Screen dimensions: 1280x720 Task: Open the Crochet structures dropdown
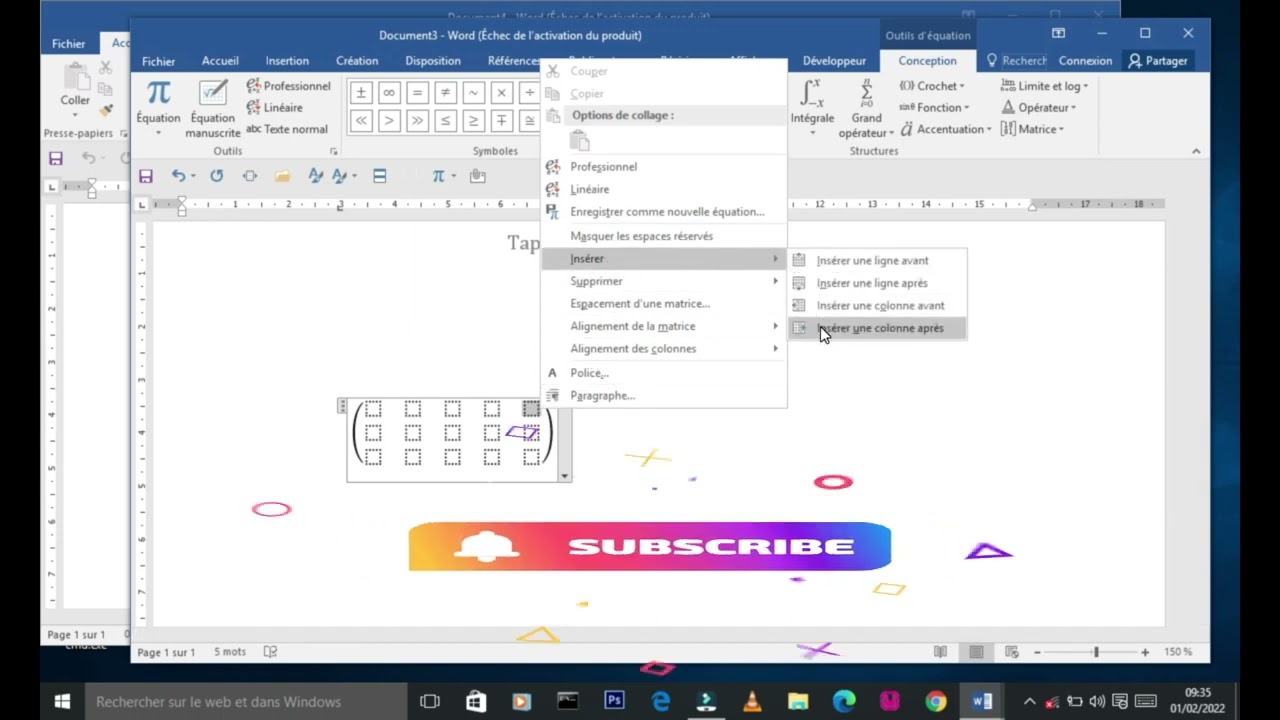tap(932, 86)
